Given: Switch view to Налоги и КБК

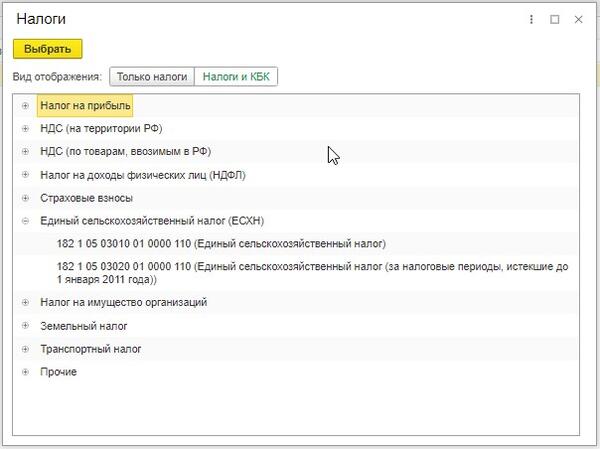Looking at the screenshot, I should [x=236, y=77].
